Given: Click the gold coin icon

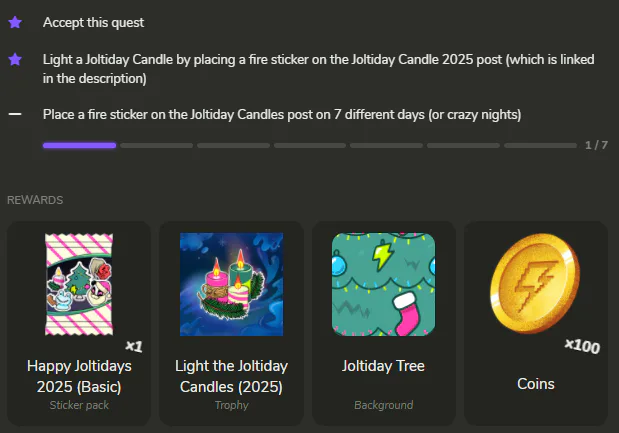Looking at the screenshot, I should point(535,284).
